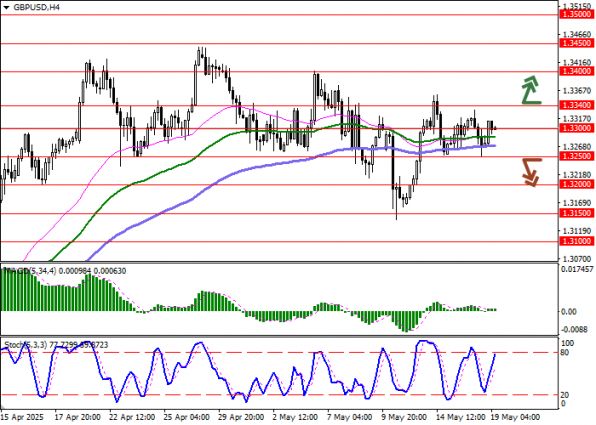
Task: Click the 9 May 20:00 time label
Action: [405, 417]
